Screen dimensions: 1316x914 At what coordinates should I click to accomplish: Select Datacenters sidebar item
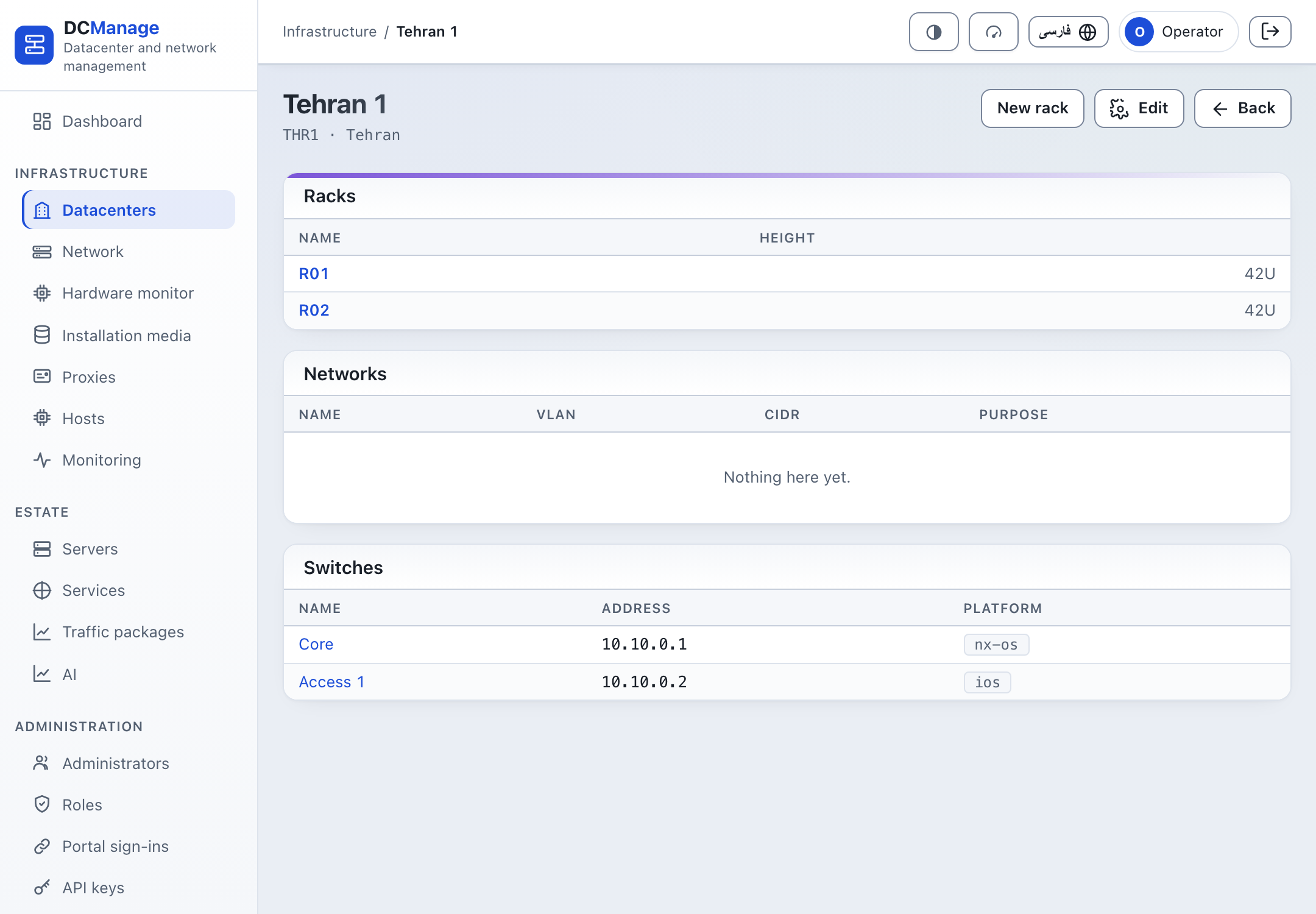[129, 210]
